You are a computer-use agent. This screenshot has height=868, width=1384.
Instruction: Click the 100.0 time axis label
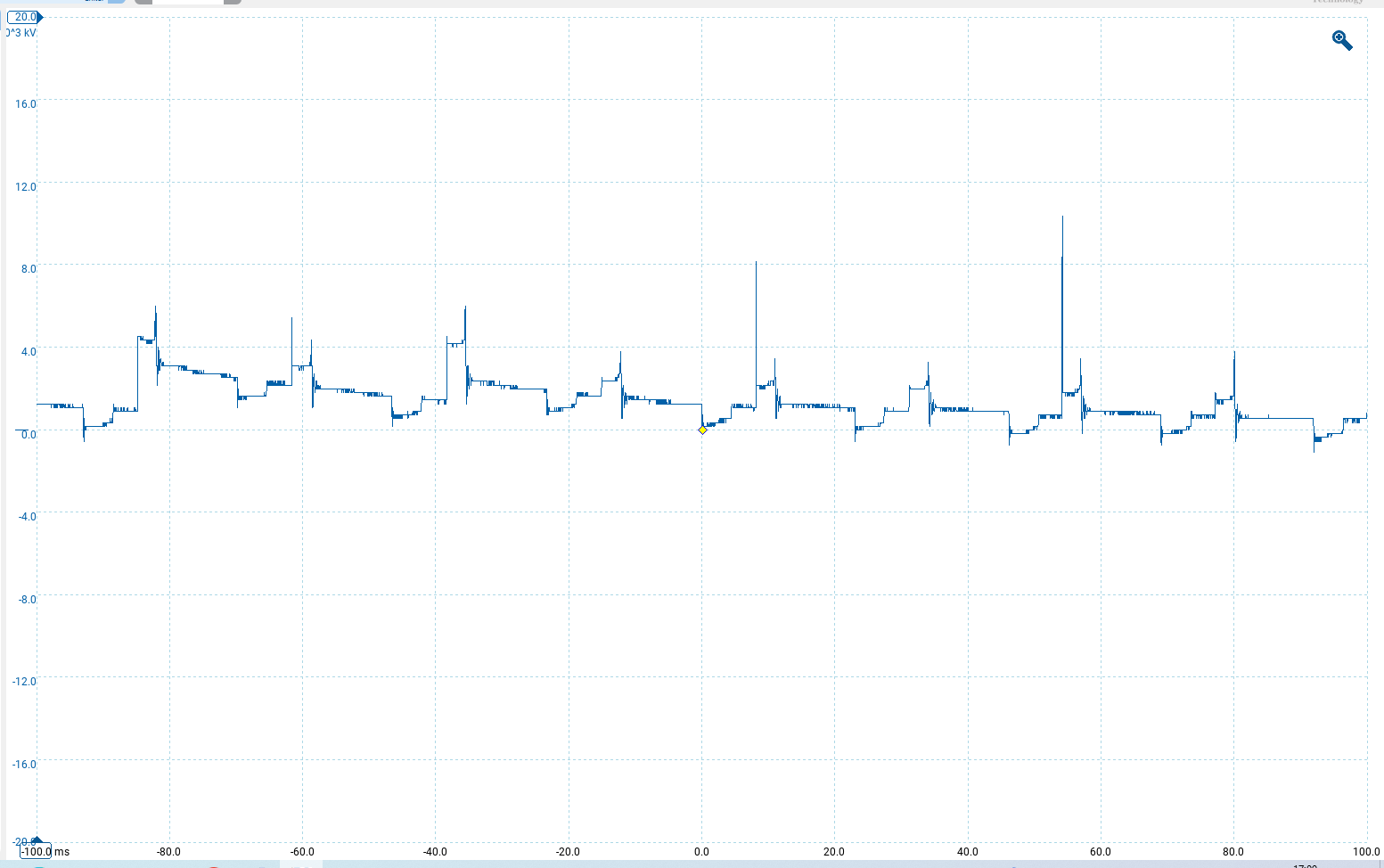pyautogui.click(x=1366, y=852)
